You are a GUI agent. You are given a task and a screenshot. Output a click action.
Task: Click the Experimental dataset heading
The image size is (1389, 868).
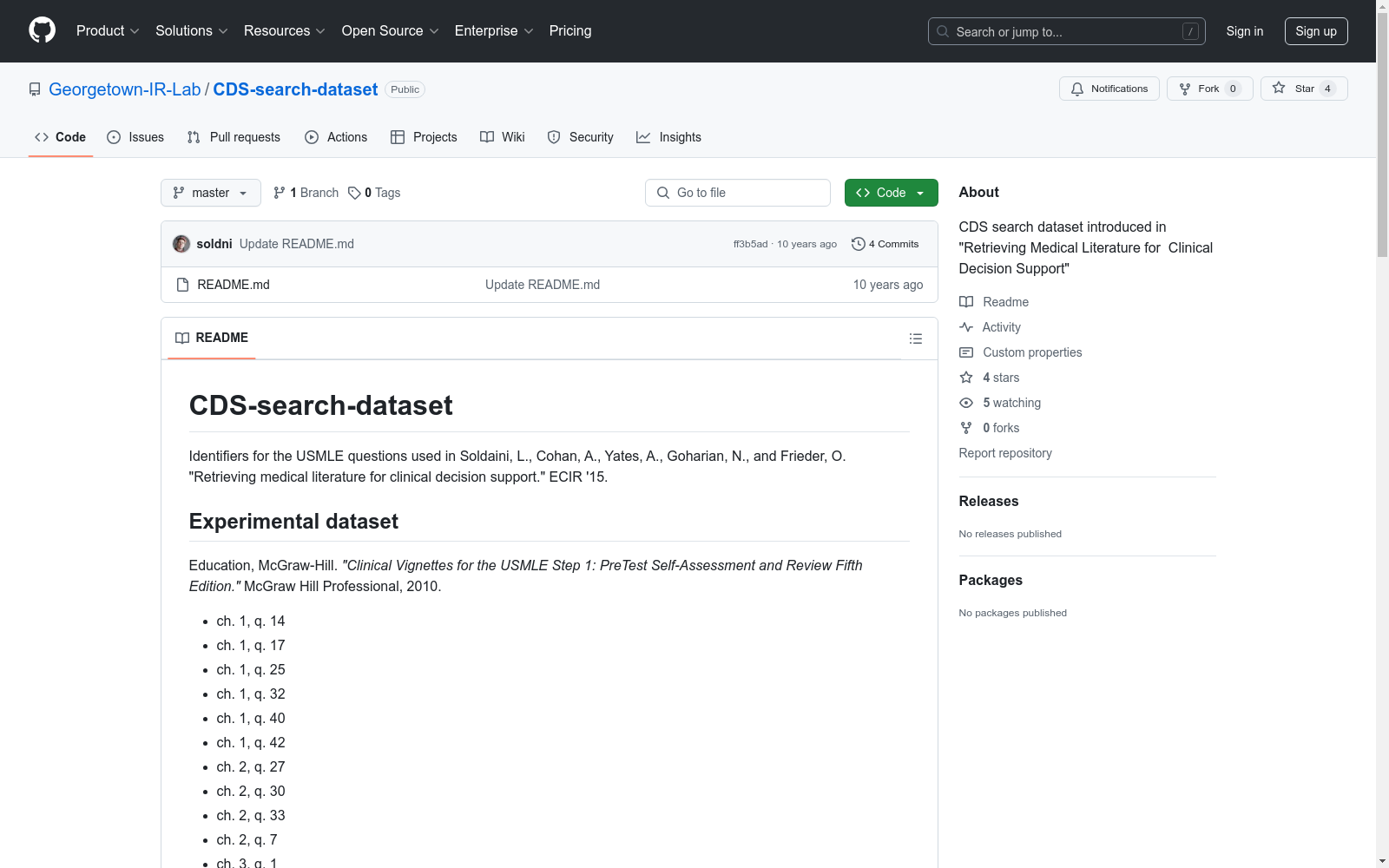pos(293,522)
